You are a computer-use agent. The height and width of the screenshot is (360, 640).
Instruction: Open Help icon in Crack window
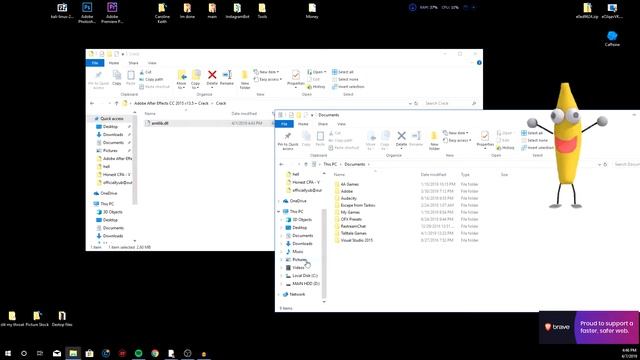coord(479,63)
